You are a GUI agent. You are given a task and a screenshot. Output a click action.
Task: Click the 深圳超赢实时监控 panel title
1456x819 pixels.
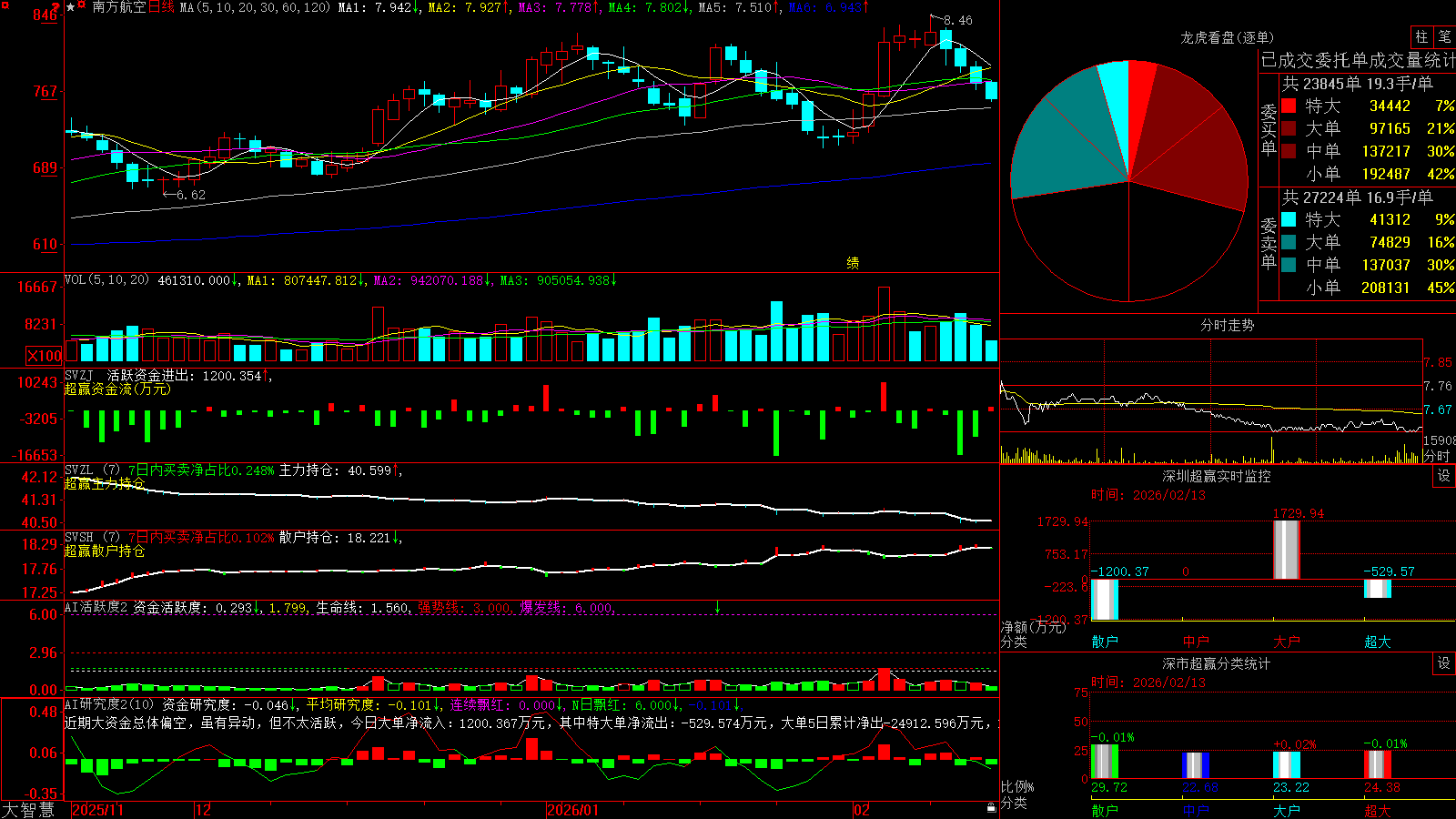[x=1217, y=476]
